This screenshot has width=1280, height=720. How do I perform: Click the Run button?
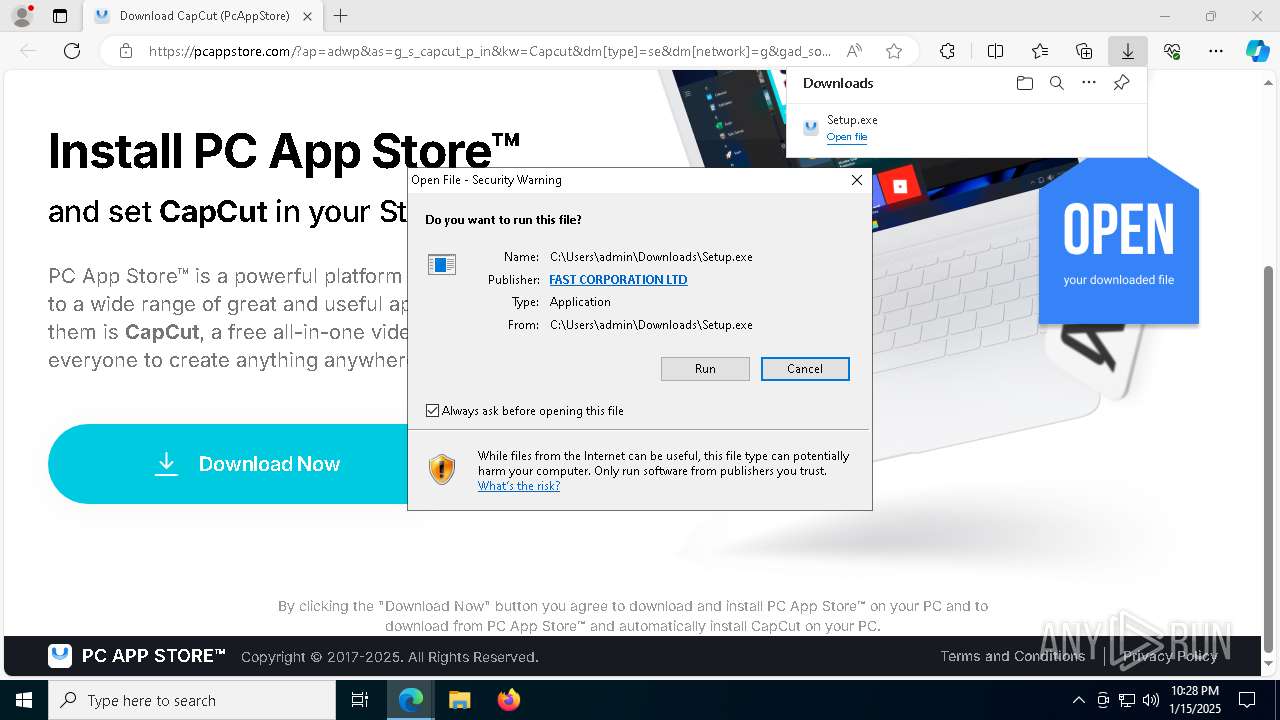point(705,369)
